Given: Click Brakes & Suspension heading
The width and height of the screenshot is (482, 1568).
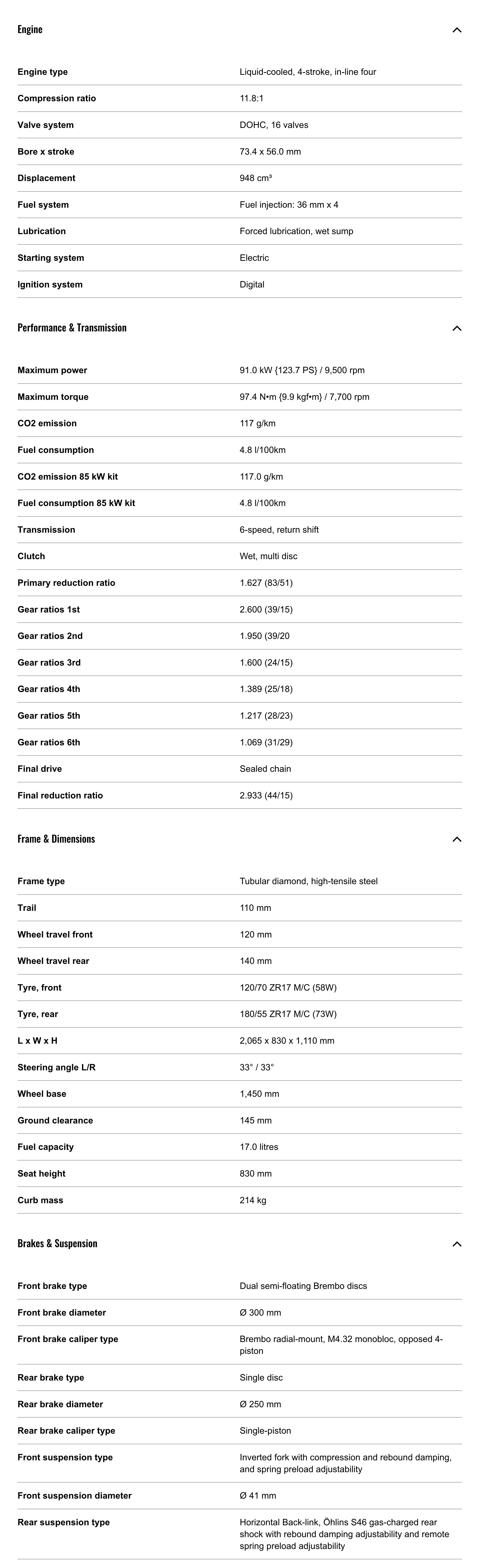Looking at the screenshot, I should click(x=57, y=1243).
